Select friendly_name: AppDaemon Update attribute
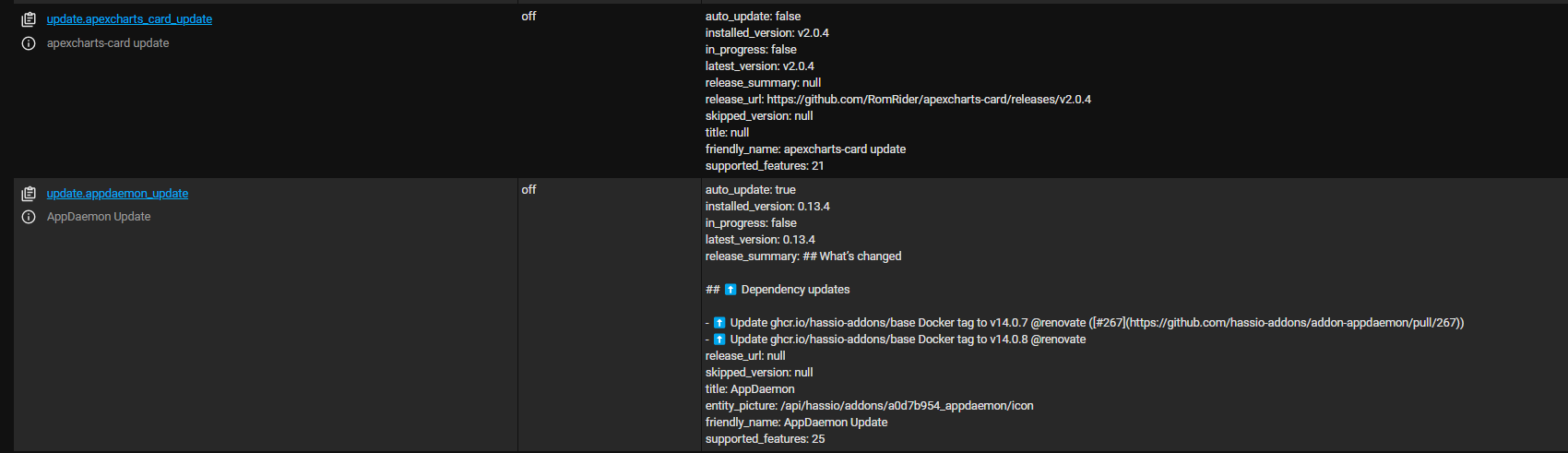The height and width of the screenshot is (453, 1568). (796, 423)
